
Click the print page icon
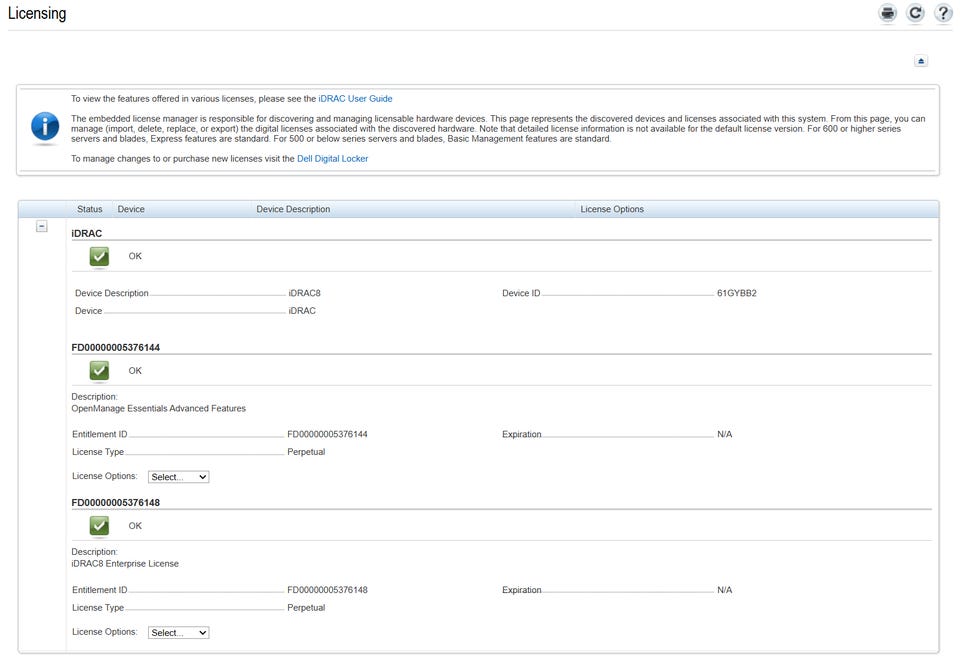click(x=887, y=13)
